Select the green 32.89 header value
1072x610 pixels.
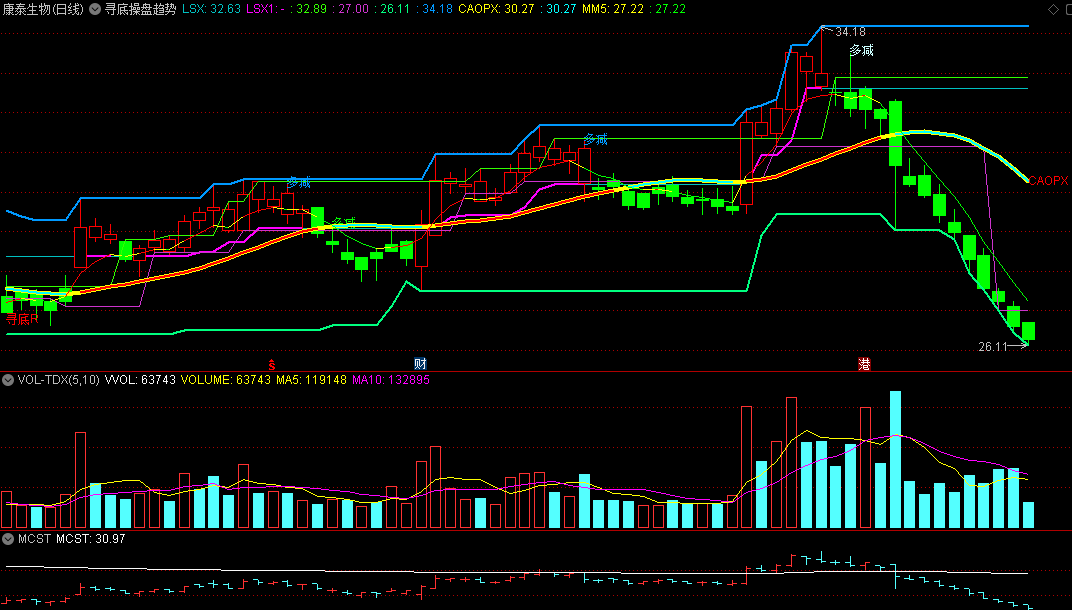pos(312,9)
